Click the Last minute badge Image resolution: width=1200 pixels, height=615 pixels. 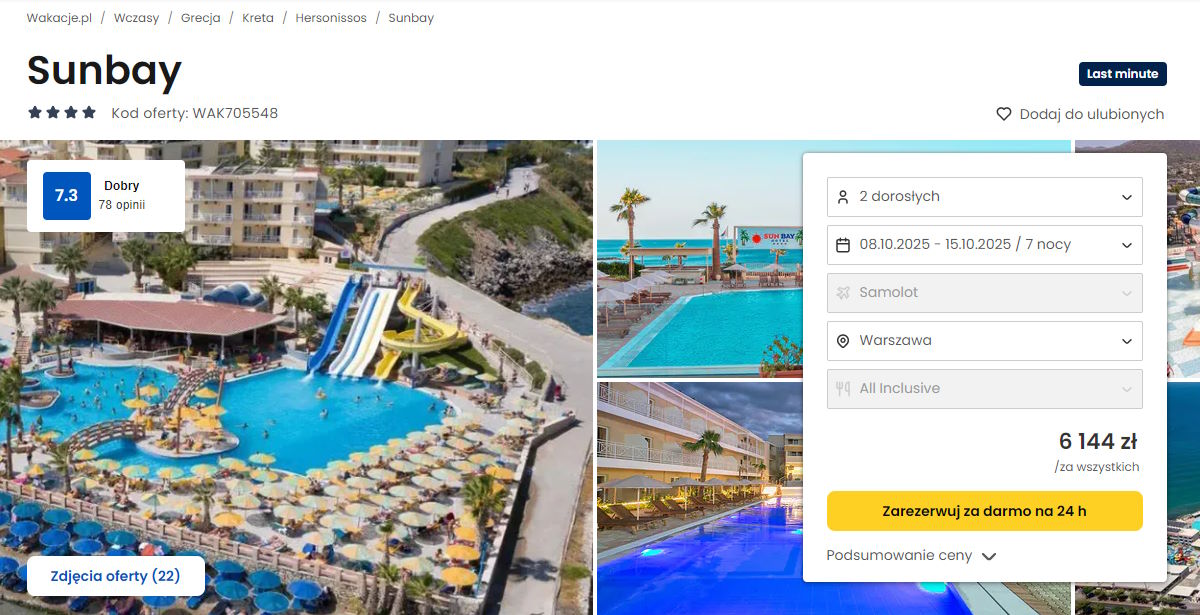[1123, 74]
